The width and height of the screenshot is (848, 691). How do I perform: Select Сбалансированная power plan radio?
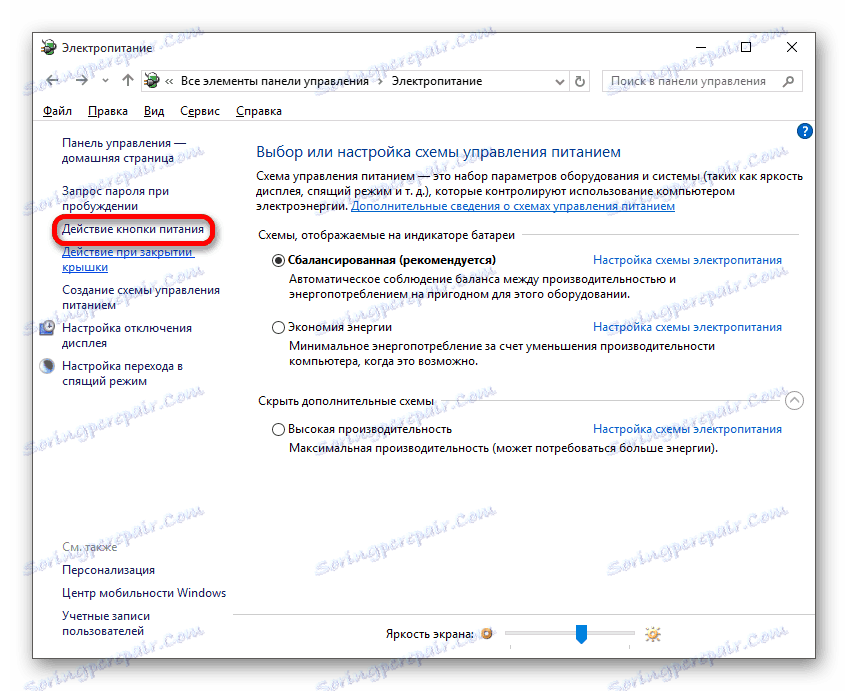pyautogui.click(x=278, y=261)
